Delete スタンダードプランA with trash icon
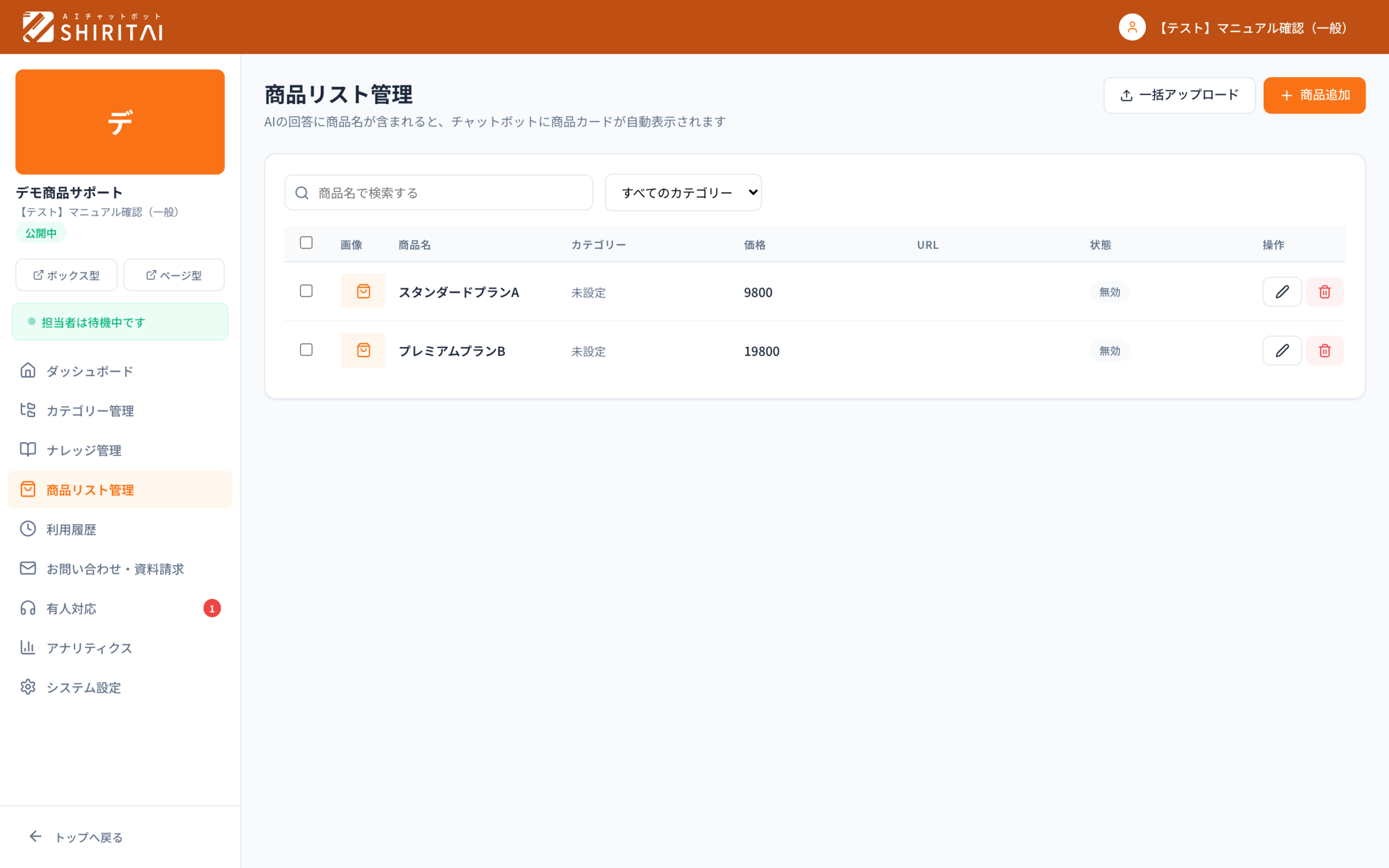1389x868 pixels. [x=1325, y=292]
